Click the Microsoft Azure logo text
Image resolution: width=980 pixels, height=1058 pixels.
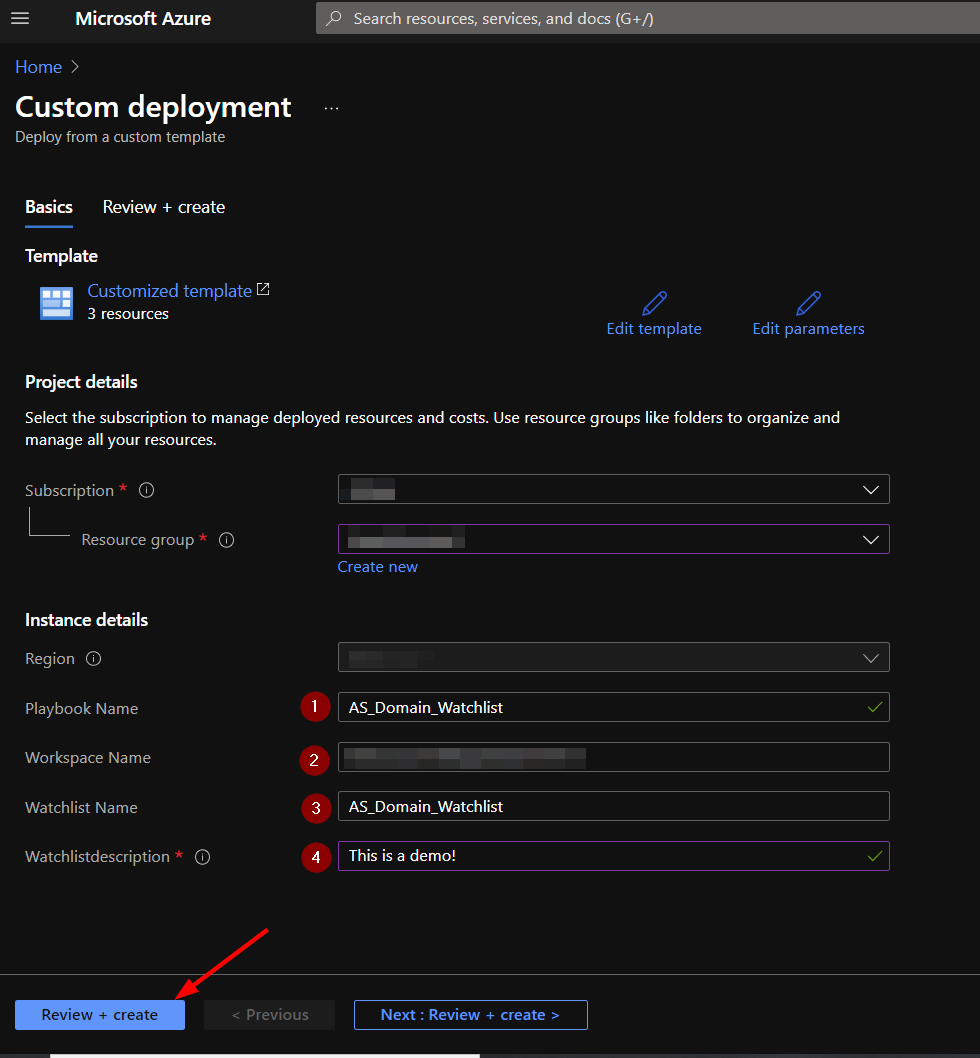pyautogui.click(x=143, y=18)
